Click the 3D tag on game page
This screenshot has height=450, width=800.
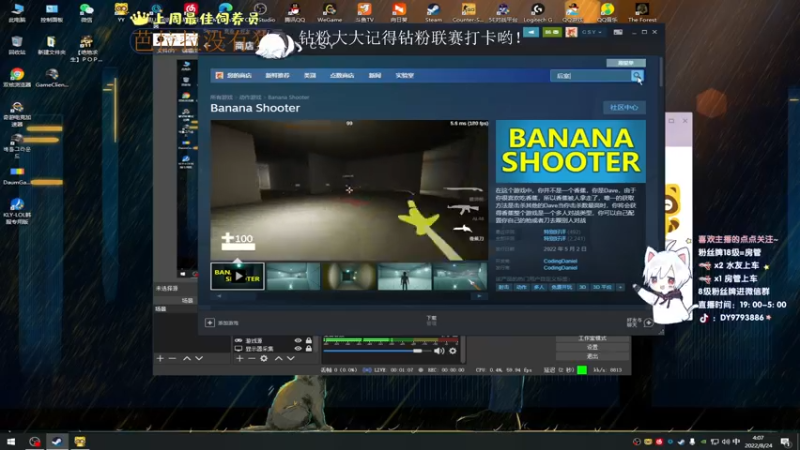(x=582, y=287)
